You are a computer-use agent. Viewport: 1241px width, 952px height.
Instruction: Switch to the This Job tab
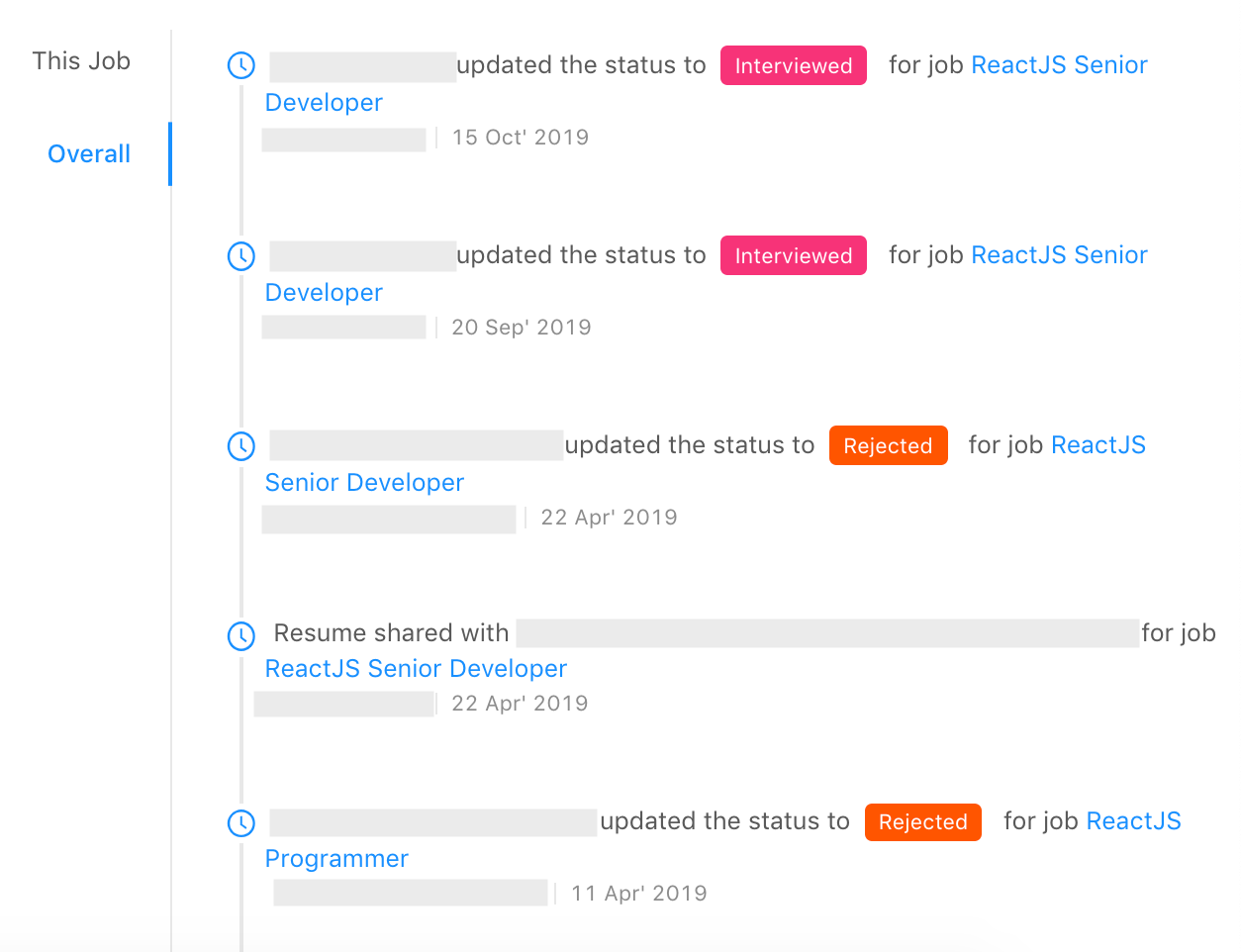point(81,60)
